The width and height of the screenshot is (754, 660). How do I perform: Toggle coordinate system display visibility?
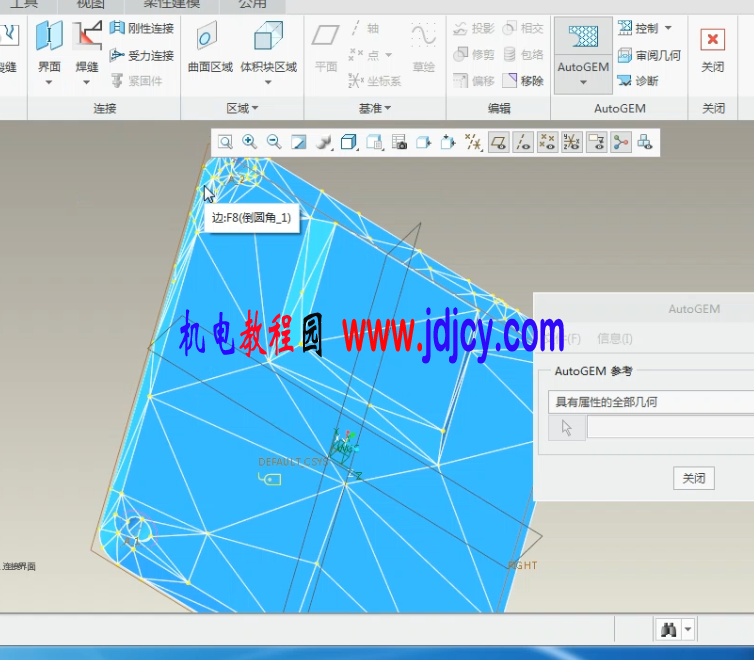point(572,142)
